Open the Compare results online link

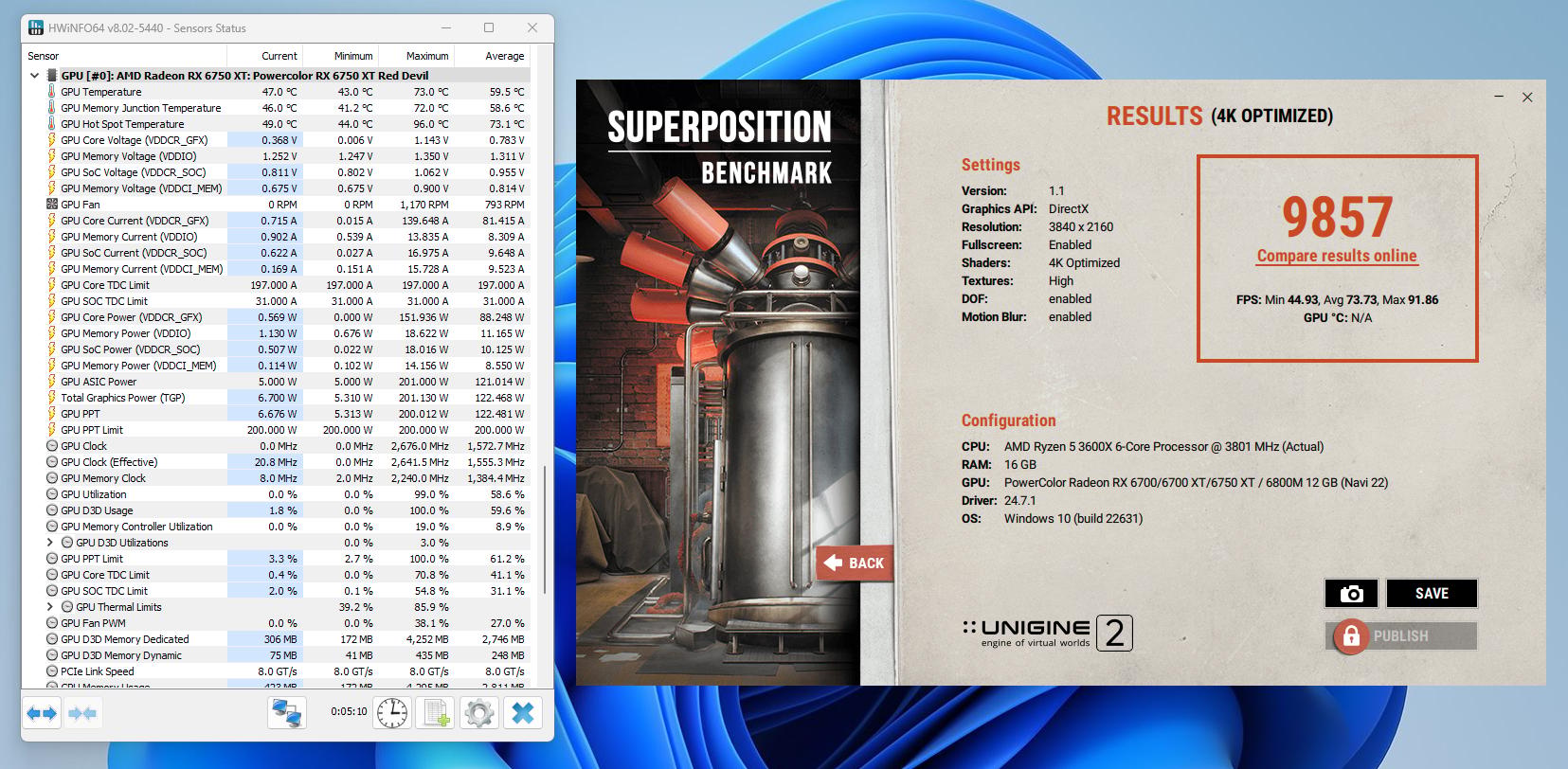point(1337,256)
